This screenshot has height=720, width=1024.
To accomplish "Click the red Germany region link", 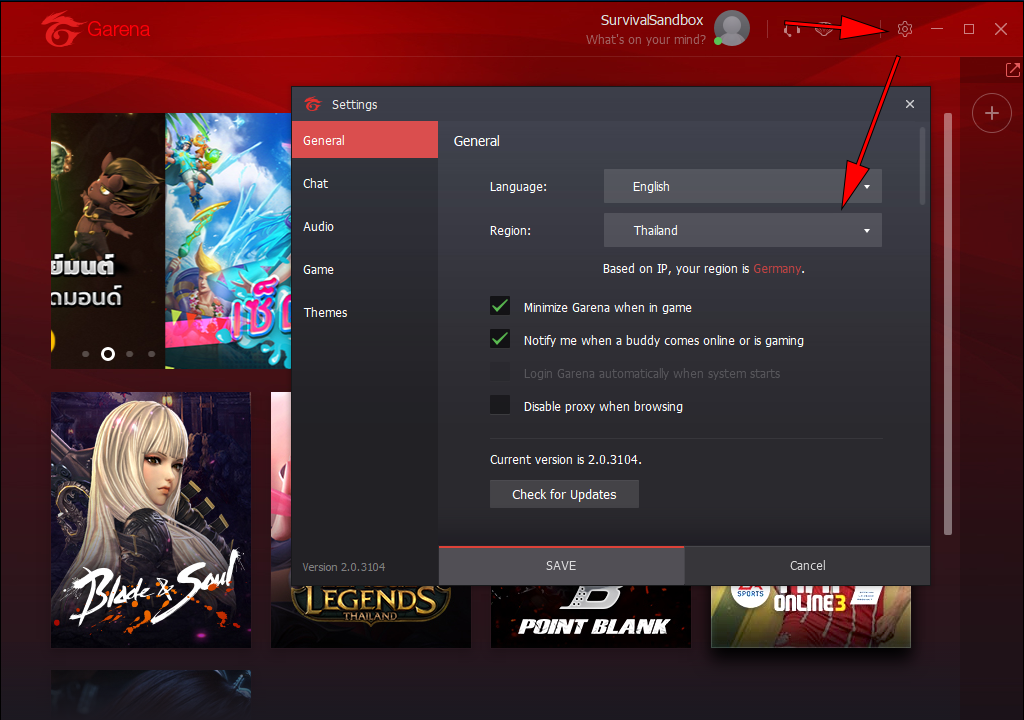I will 777,269.
